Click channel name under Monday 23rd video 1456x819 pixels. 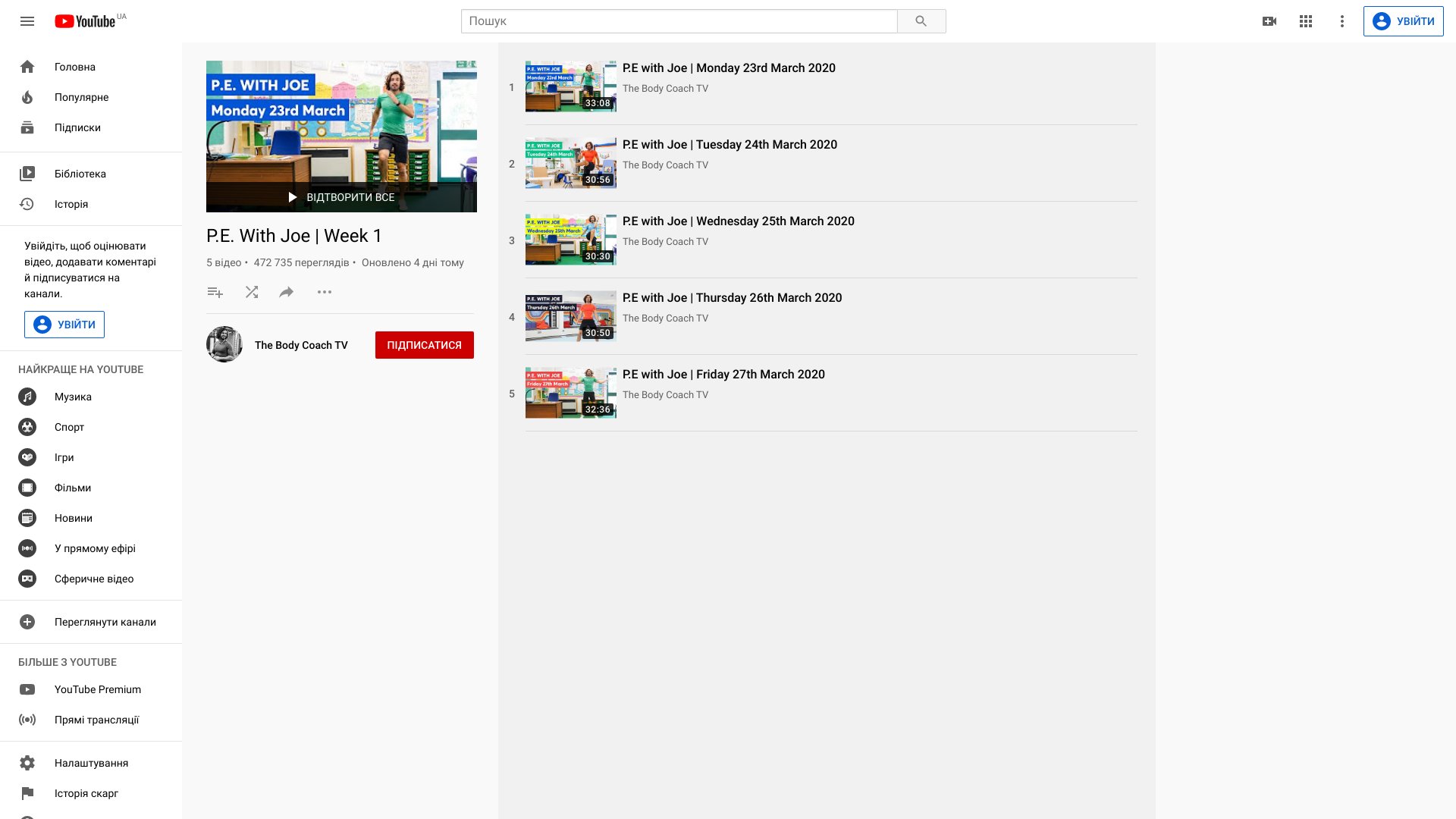click(665, 88)
